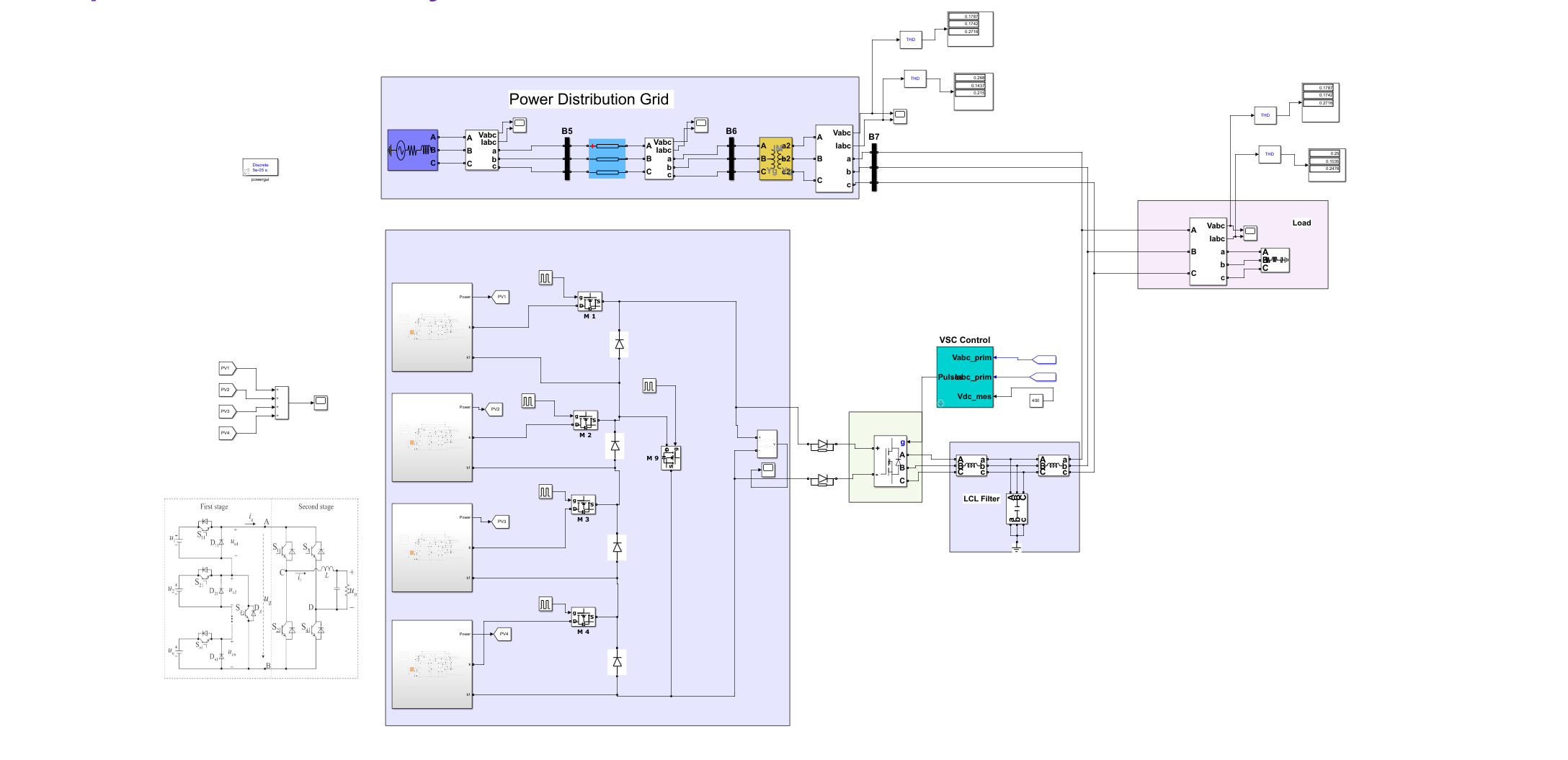Click the mux block combining PV1 to PV4
The width and height of the screenshot is (1568, 760).
point(282,403)
